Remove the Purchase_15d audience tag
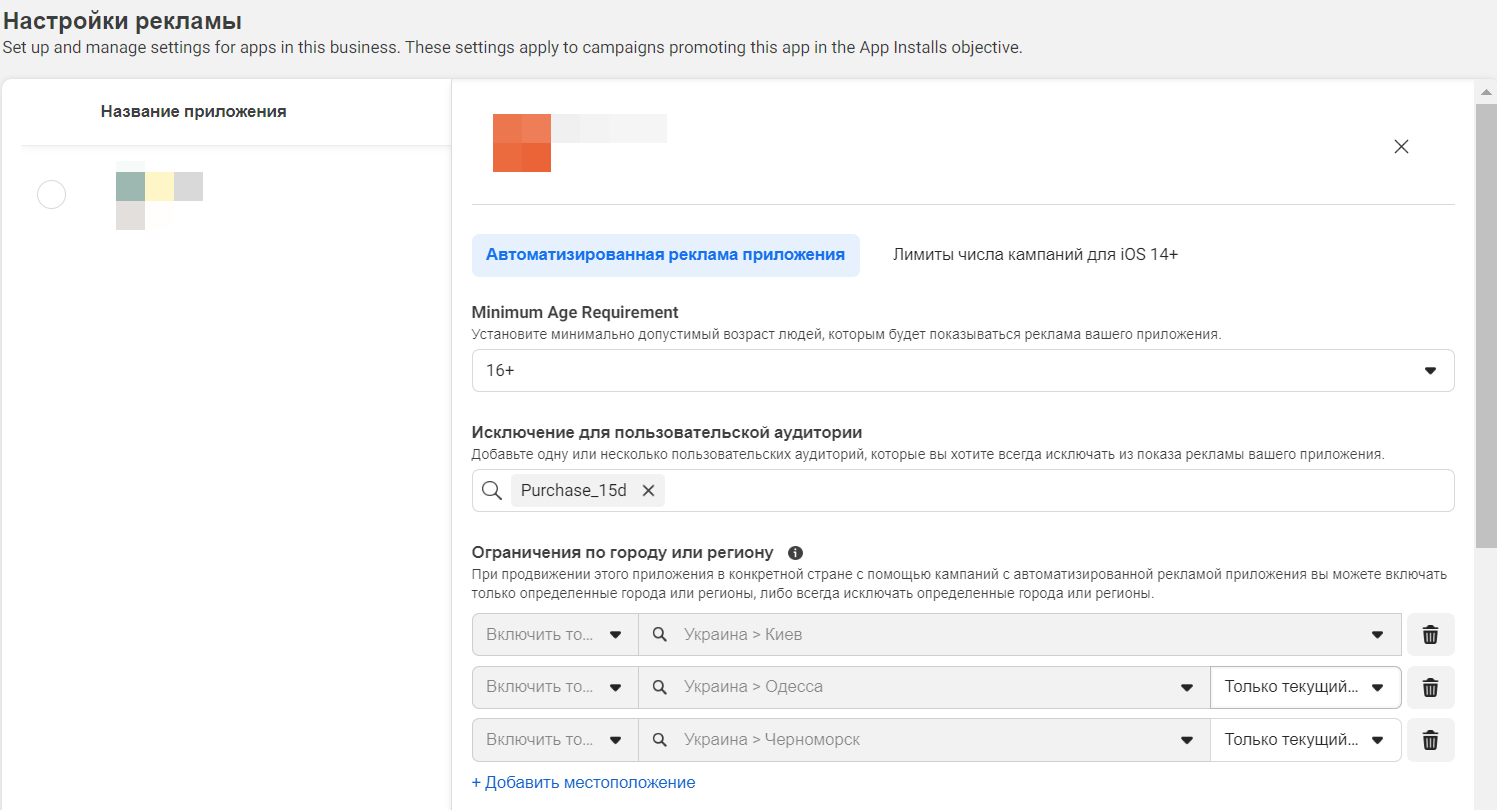Screen dimensions: 1497x810 tap(648, 491)
